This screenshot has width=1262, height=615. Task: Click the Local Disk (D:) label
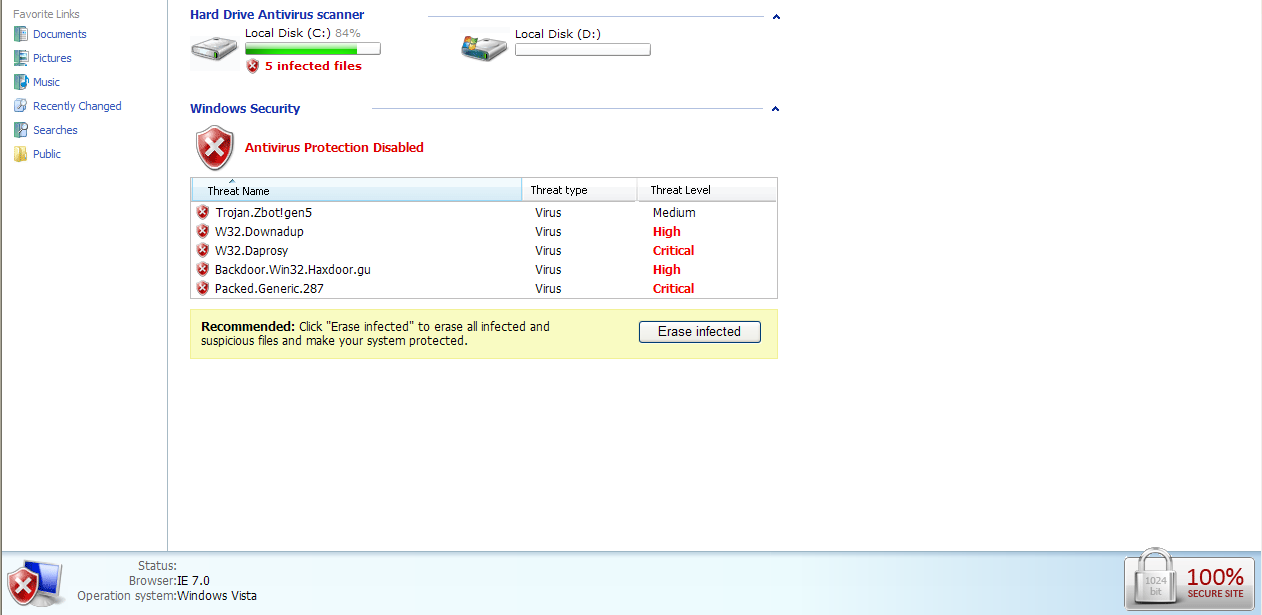558,34
